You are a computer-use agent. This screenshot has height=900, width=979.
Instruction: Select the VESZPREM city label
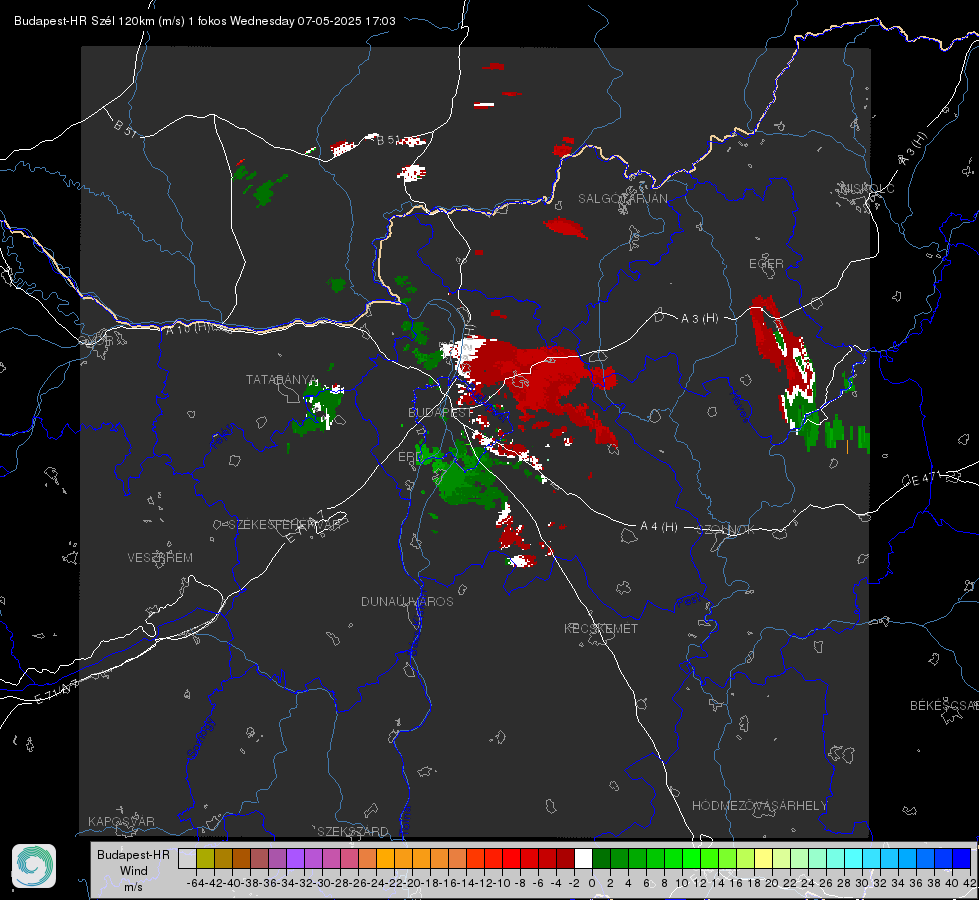(160, 558)
